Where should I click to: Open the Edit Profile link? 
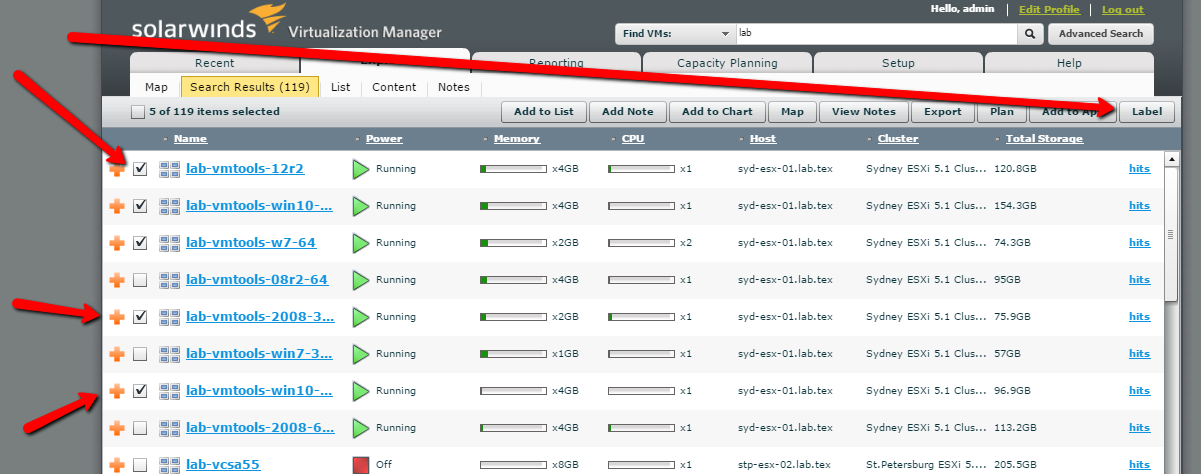click(1049, 10)
